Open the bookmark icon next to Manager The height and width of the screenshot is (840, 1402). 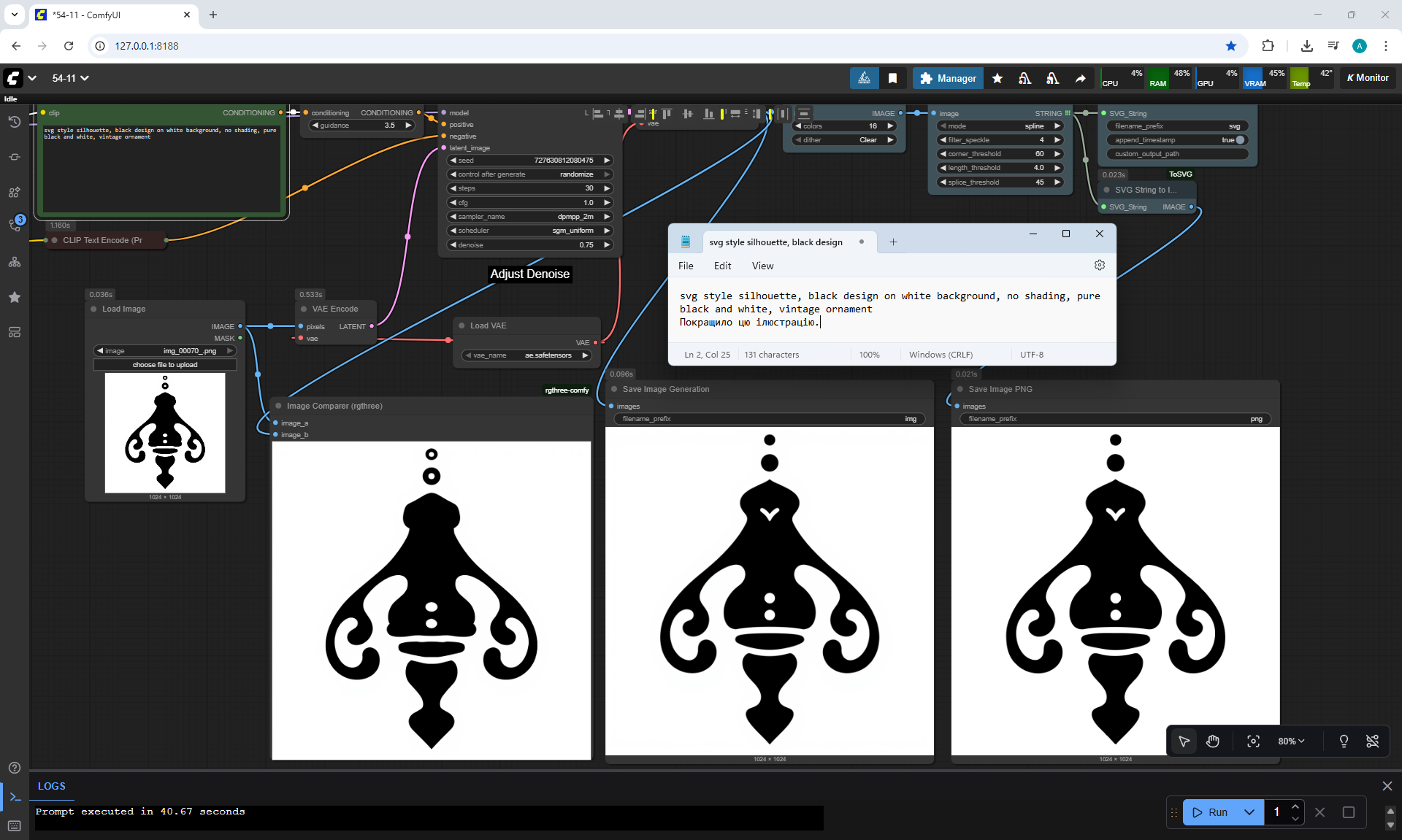point(892,78)
